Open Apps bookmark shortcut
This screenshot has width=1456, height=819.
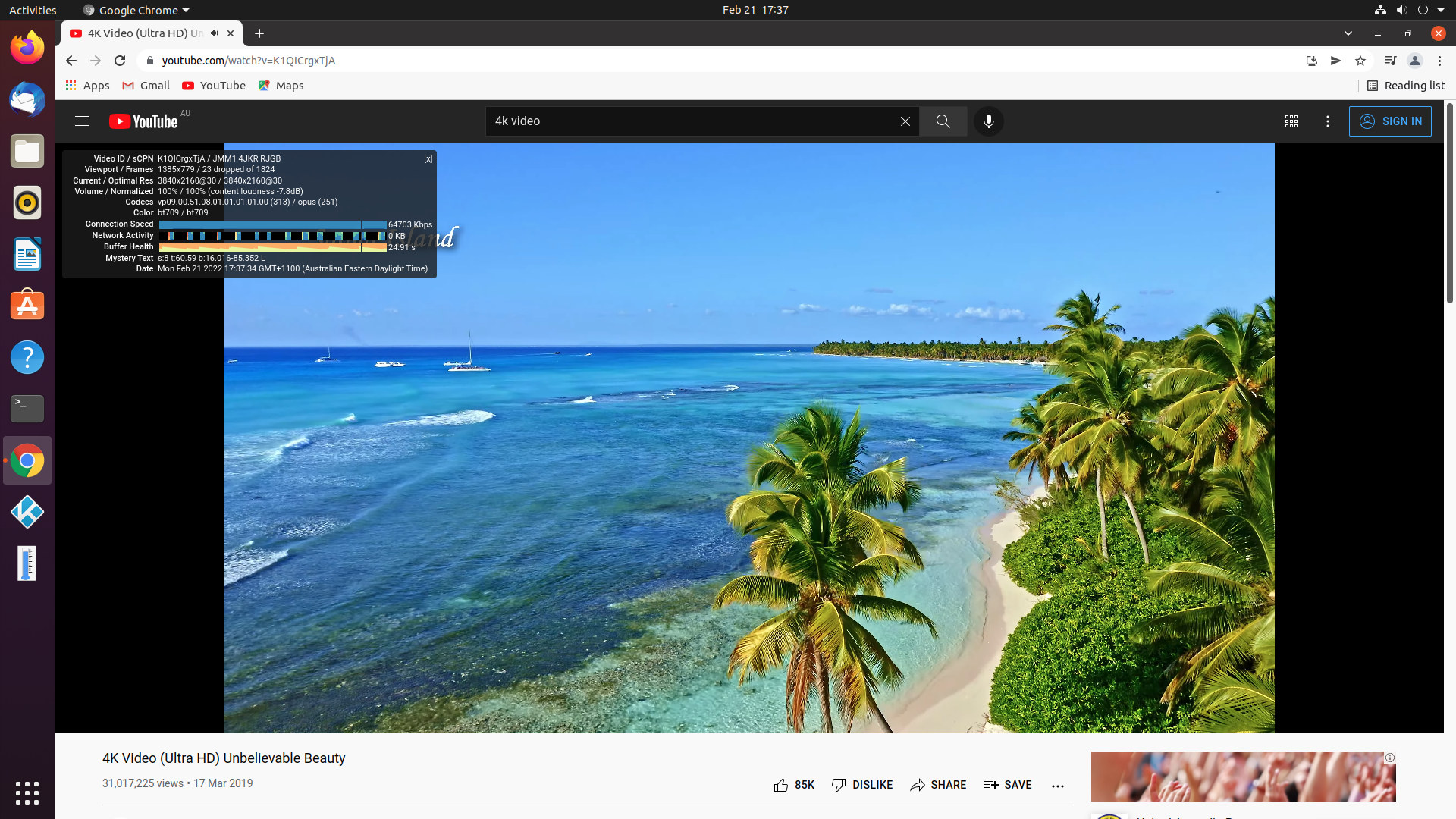(88, 86)
